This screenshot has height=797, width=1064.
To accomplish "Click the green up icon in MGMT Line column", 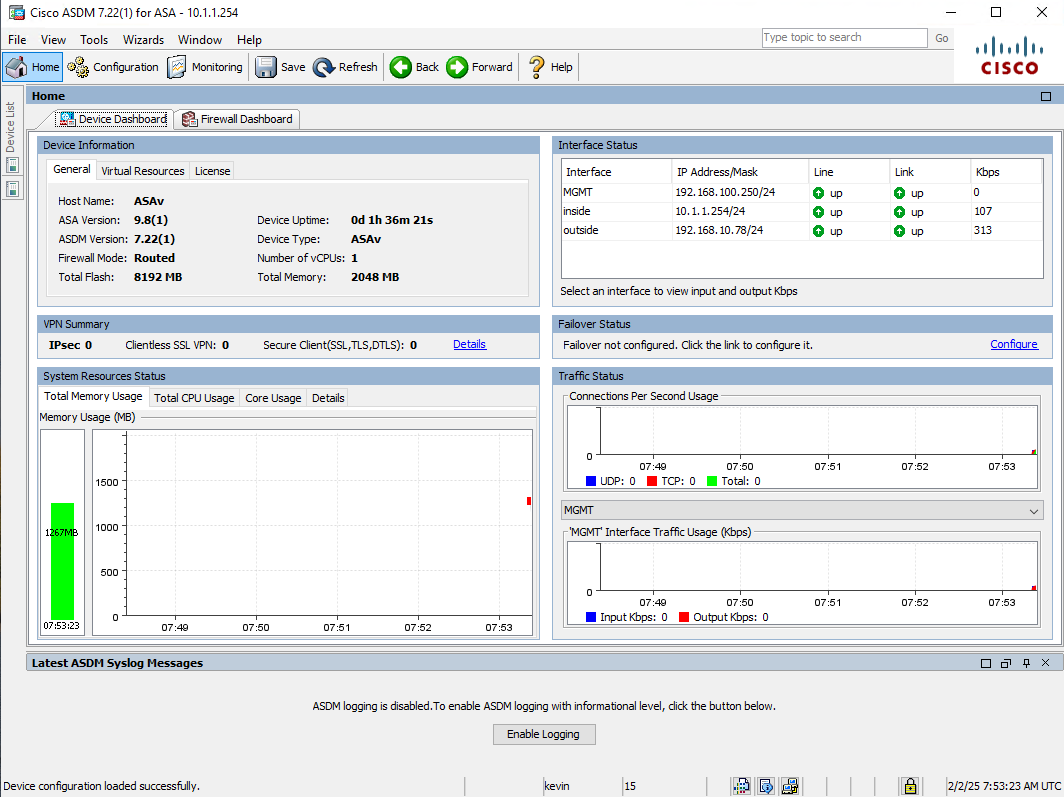I will 818,193.
